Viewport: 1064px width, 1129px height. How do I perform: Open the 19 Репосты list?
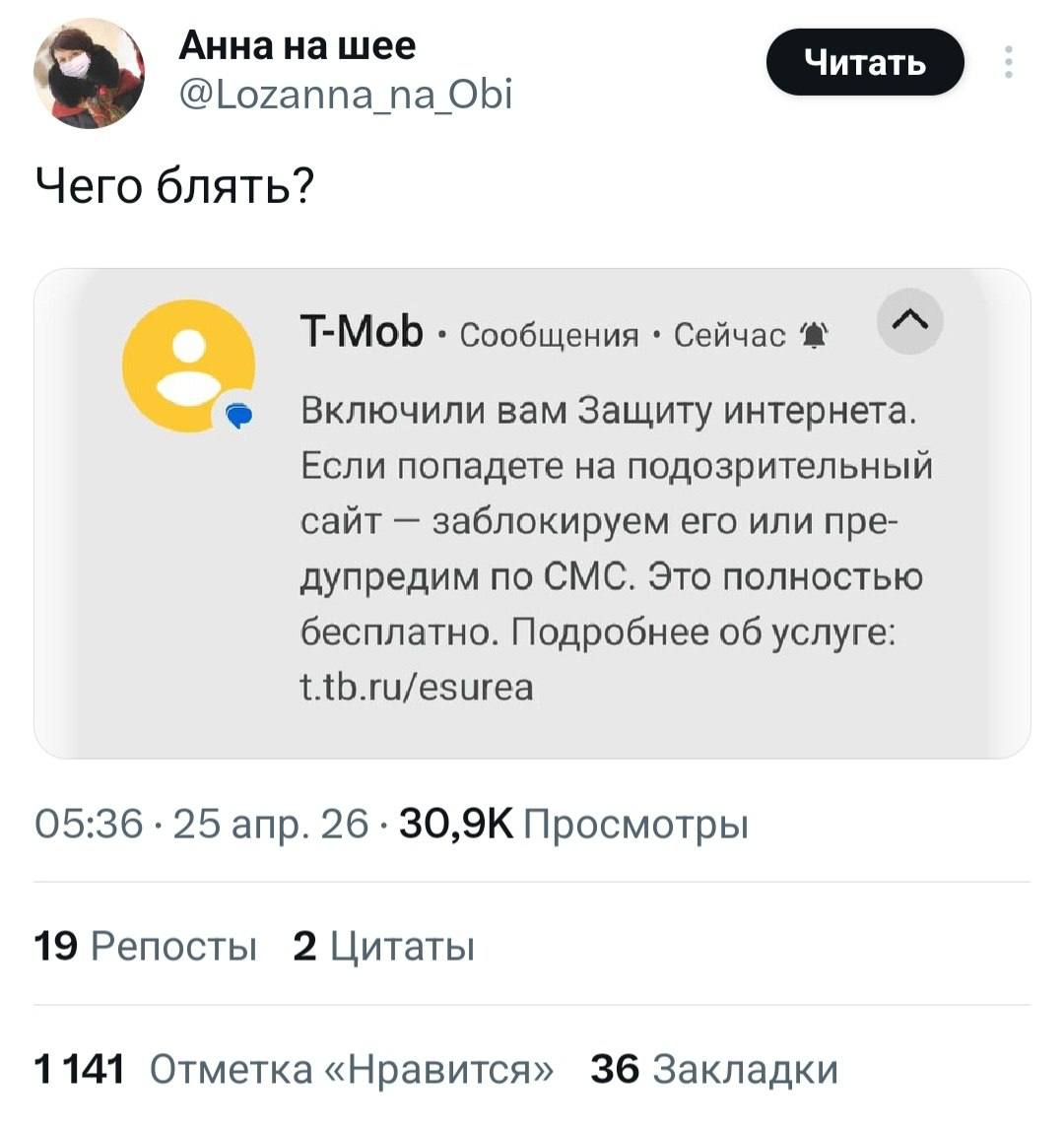[x=145, y=947]
